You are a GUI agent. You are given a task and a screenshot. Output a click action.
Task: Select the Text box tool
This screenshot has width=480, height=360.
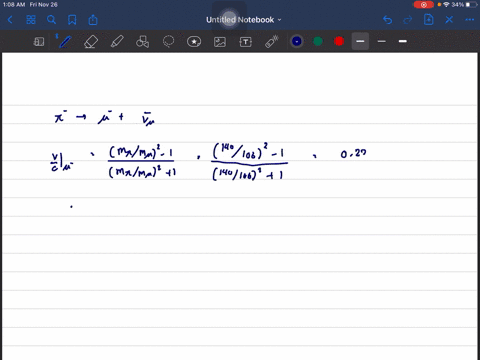coord(246,42)
